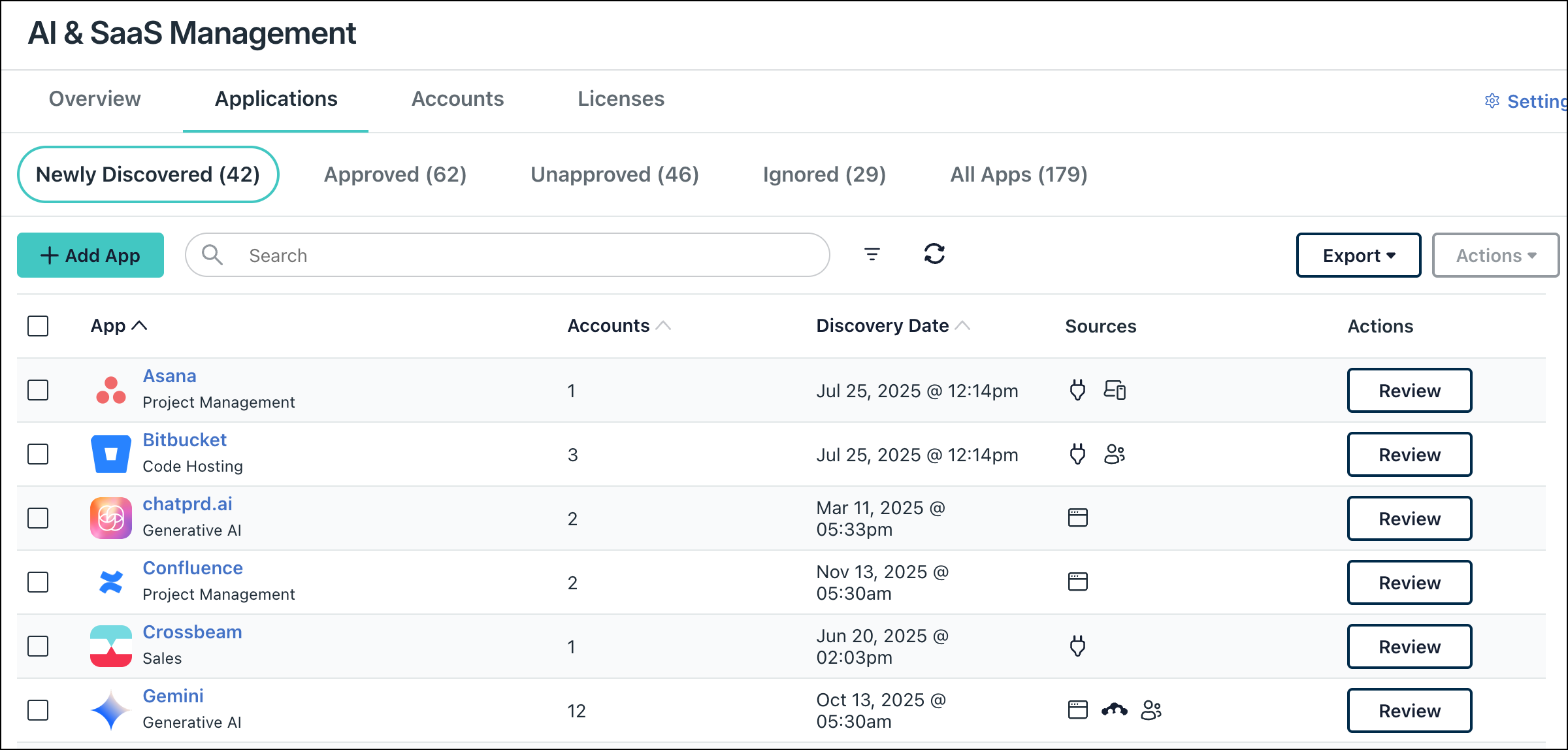
Task: Click the filter icon beside the search bar
Action: 873,255
